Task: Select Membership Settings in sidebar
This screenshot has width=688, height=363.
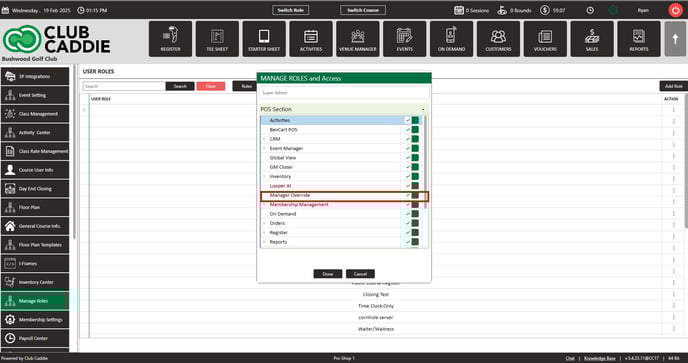Action: (x=35, y=320)
